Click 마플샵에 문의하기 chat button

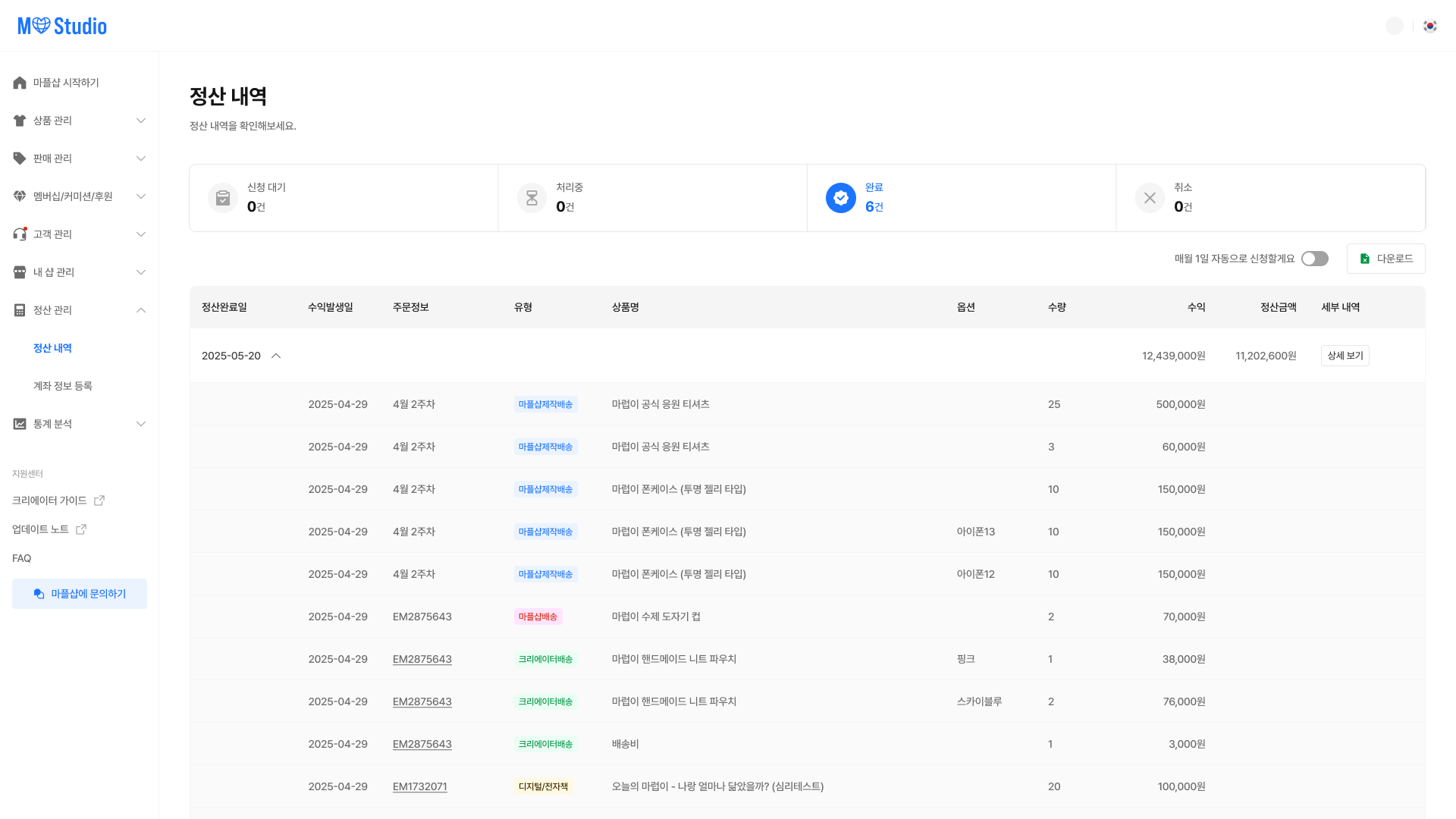(x=80, y=594)
